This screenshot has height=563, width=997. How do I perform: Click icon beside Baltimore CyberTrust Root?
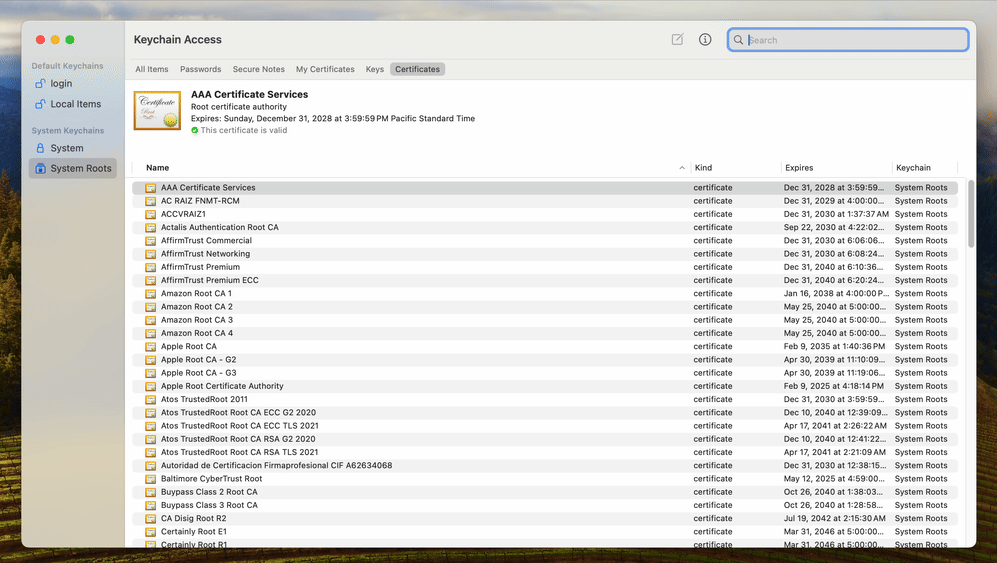pos(150,479)
